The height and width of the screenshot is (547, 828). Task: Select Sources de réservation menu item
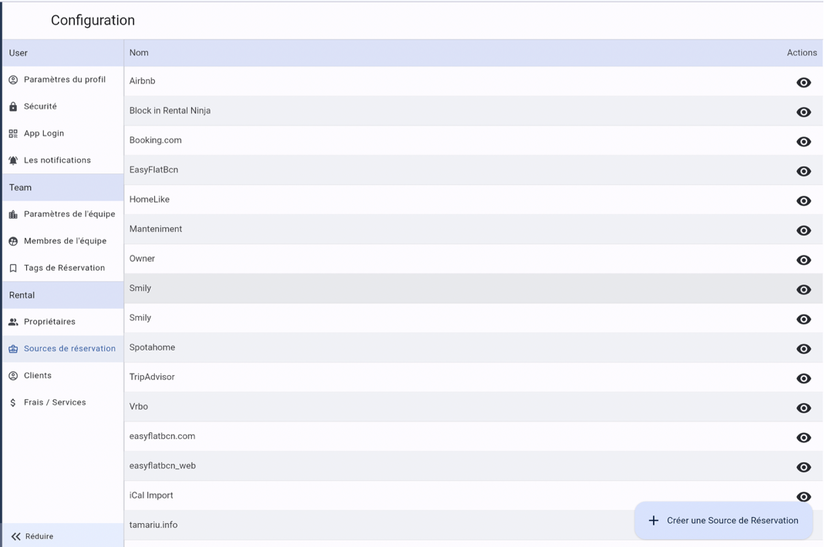tap(63, 349)
